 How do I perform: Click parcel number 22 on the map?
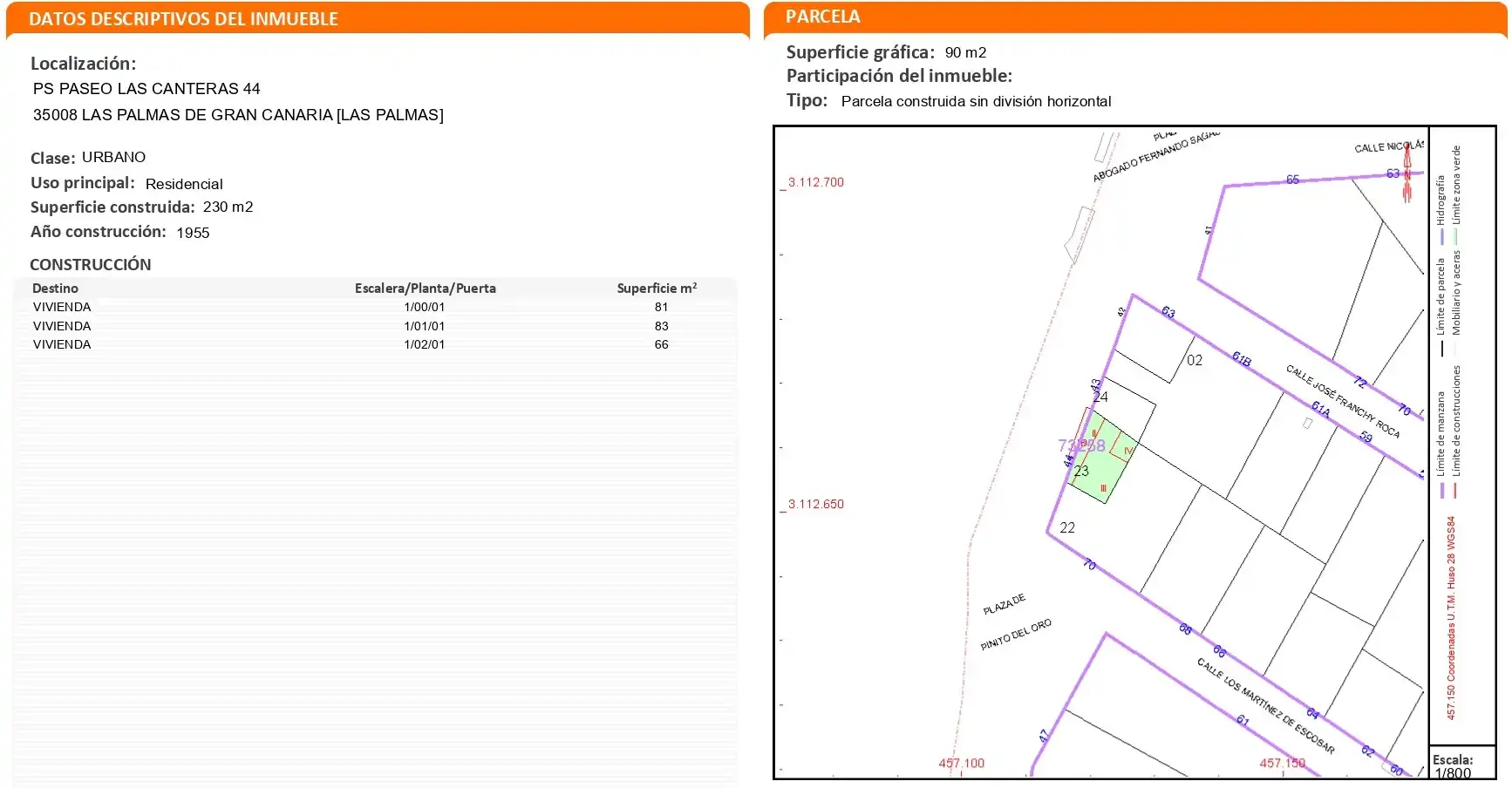pyautogui.click(x=1067, y=527)
